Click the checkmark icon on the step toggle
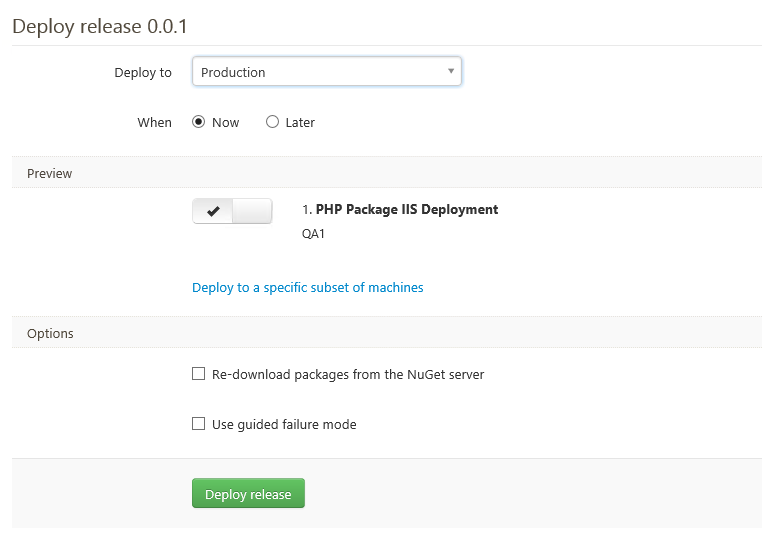 212,211
